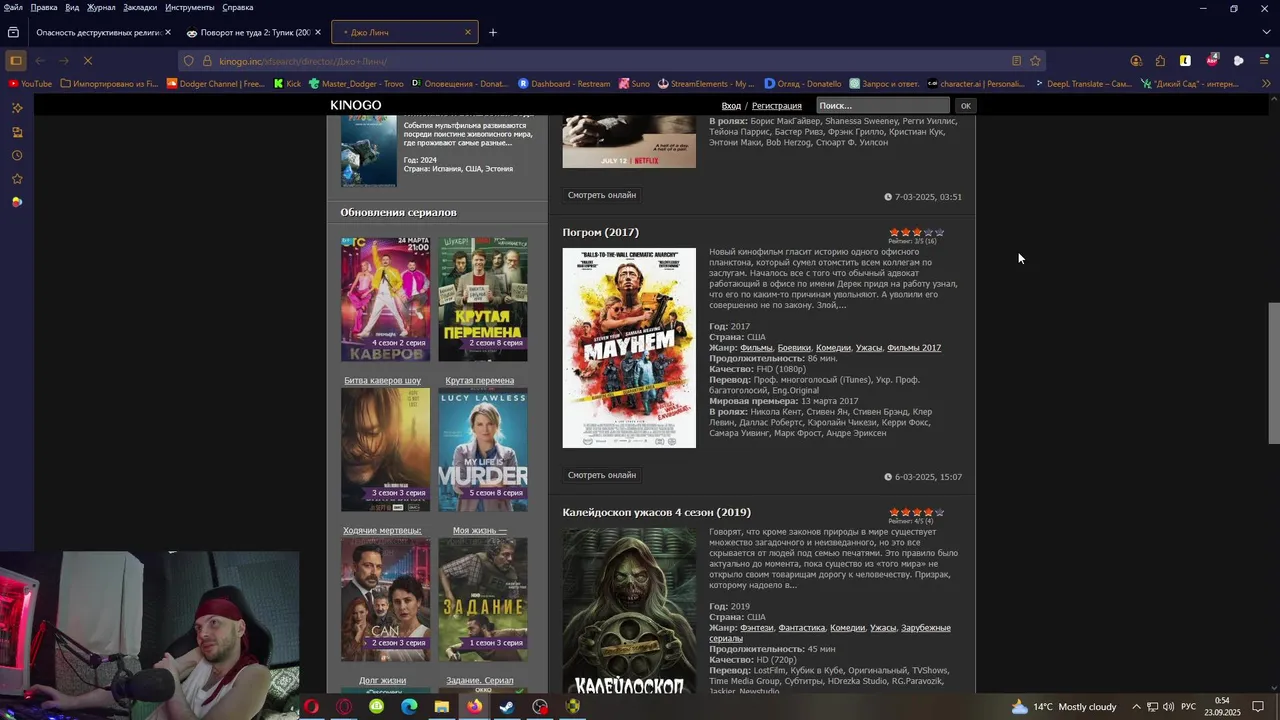Open the Kick bookmark
This screenshot has height=720, width=1280.
pyautogui.click(x=287, y=84)
